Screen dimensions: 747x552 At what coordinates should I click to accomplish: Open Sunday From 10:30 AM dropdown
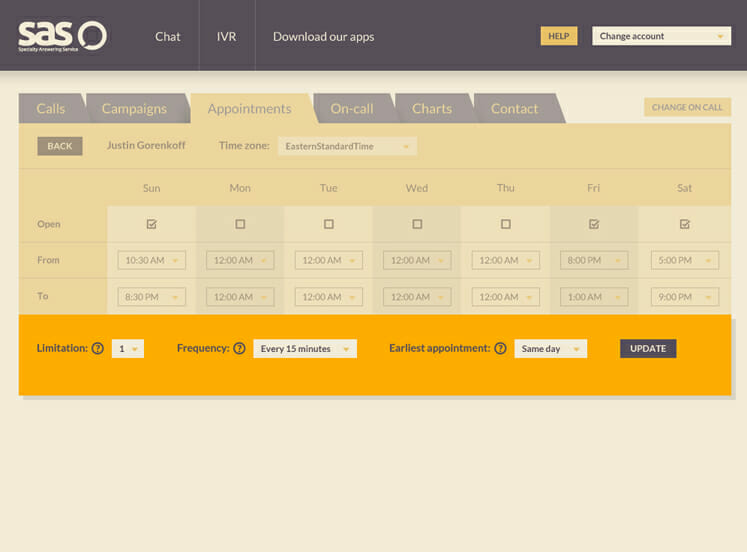[x=152, y=260]
